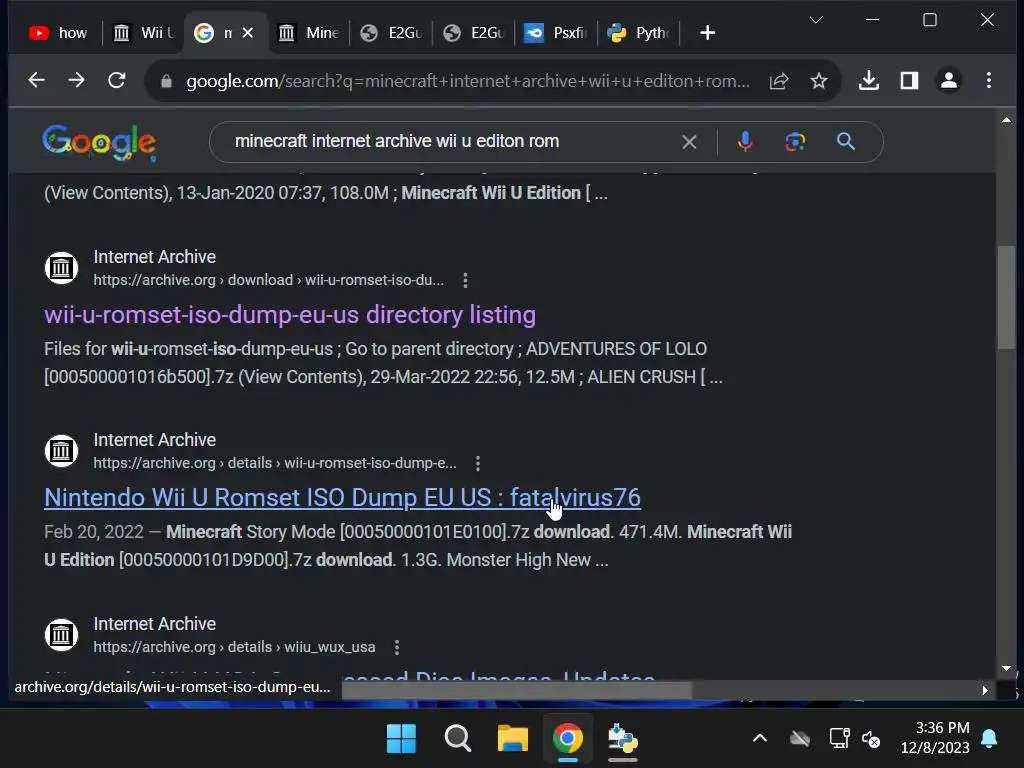Reload the Google search page
The width and height of the screenshot is (1024, 768).
pos(117,80)
